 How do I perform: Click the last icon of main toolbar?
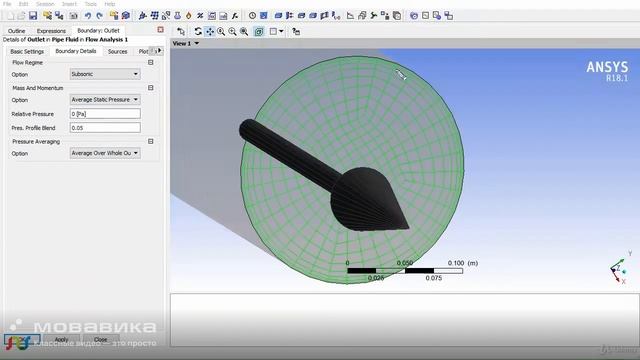[x=449, y=16]
